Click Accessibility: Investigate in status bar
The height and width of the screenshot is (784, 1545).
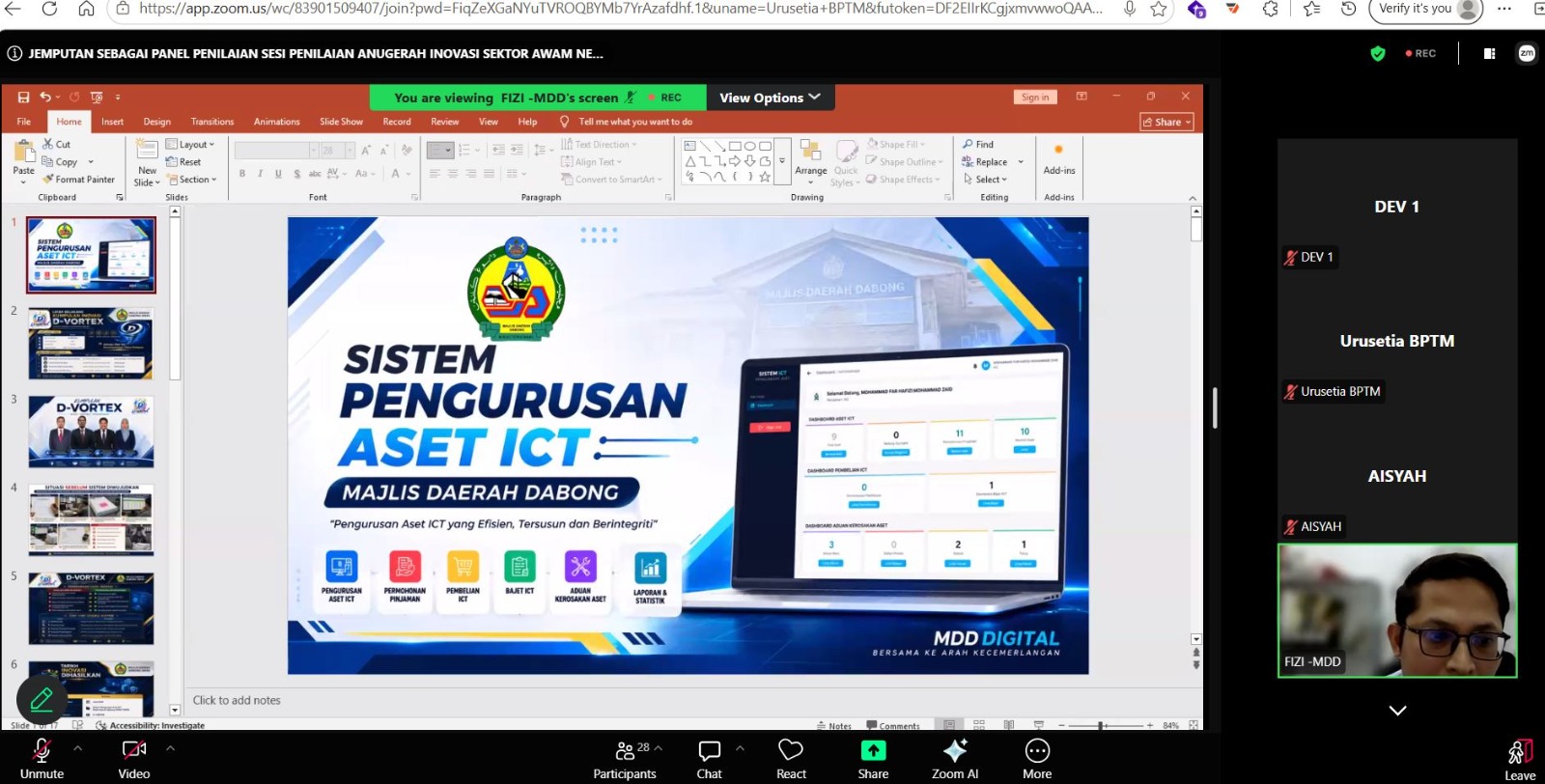[151, 725]
